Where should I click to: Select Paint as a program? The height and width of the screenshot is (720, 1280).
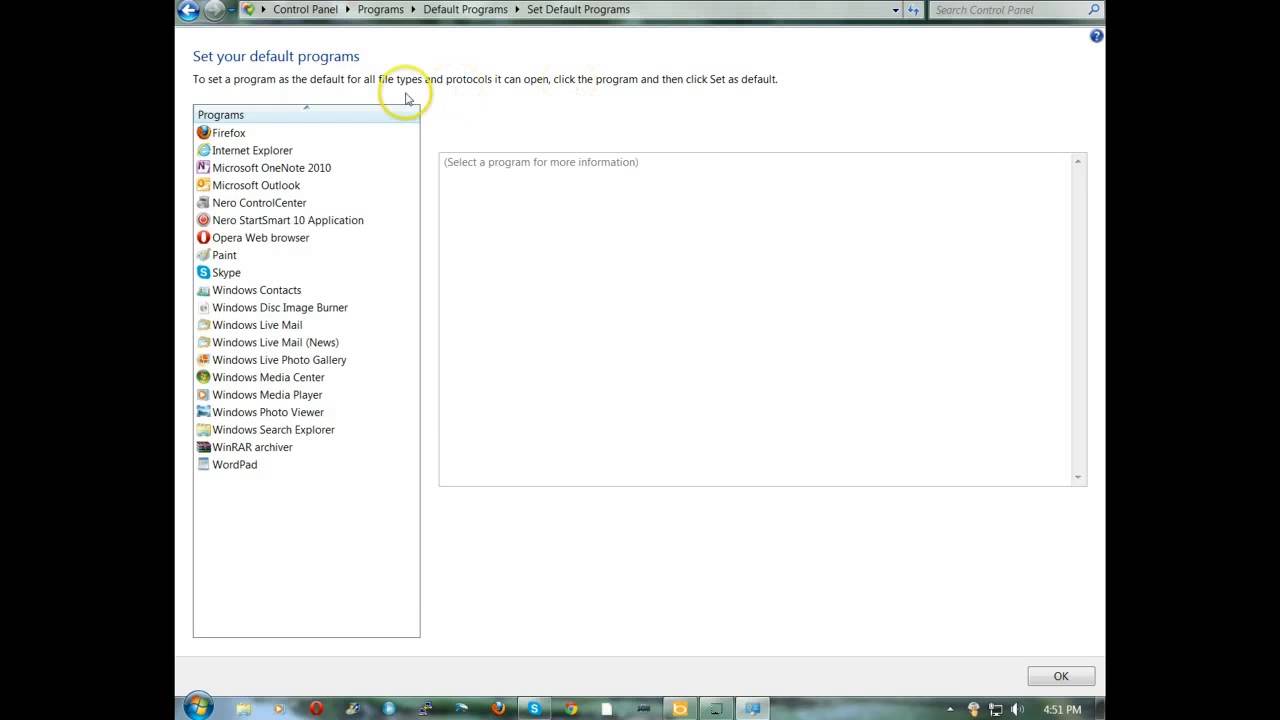tap(224, 255)
